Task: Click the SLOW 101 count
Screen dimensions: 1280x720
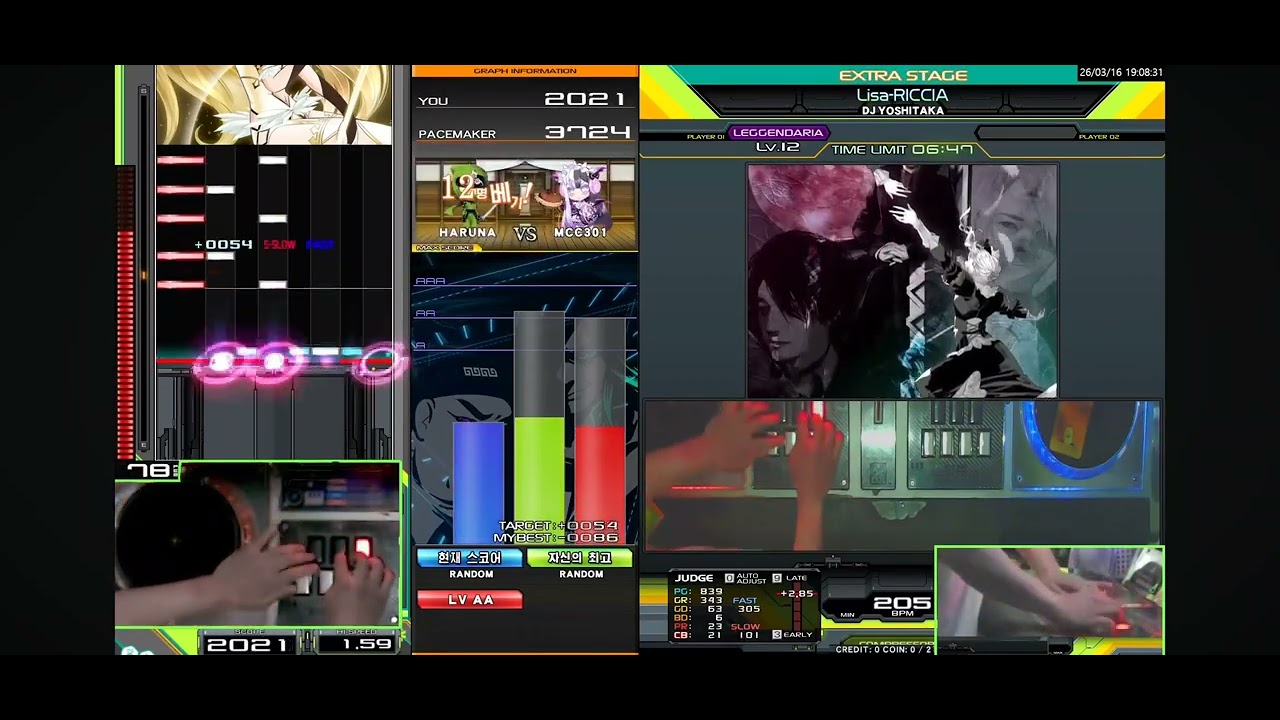Action: click(x=748, y=631)
